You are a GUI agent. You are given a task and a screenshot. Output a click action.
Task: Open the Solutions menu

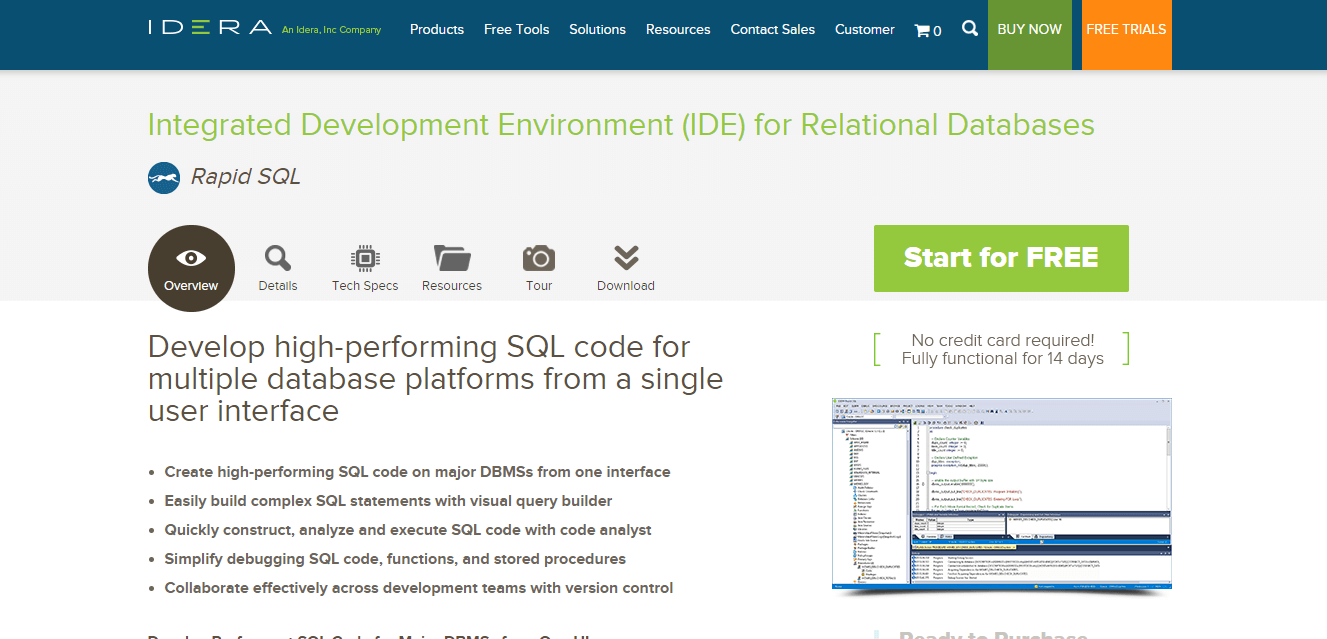tap(598, 29)
